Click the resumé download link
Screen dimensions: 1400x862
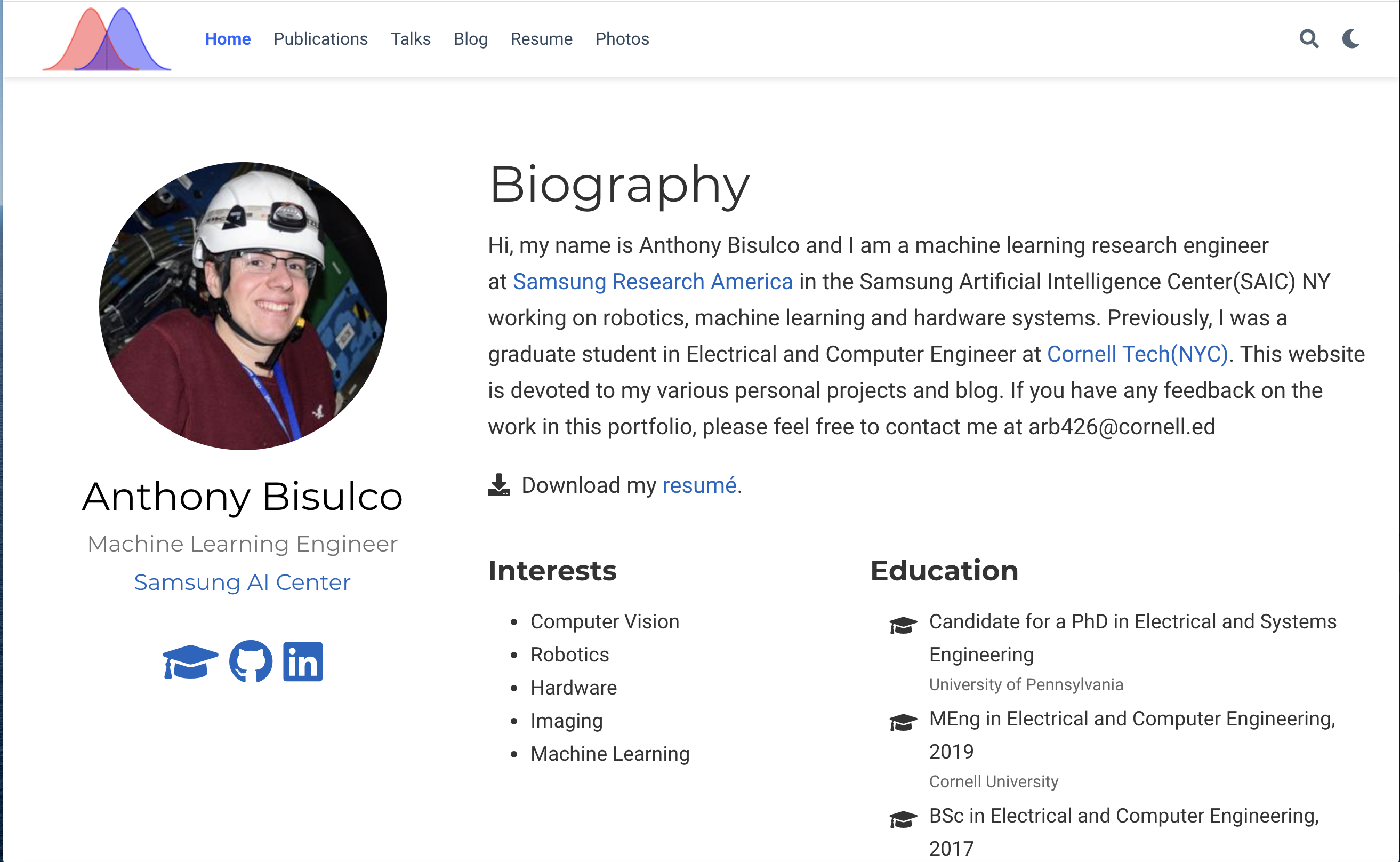point(699,485)
